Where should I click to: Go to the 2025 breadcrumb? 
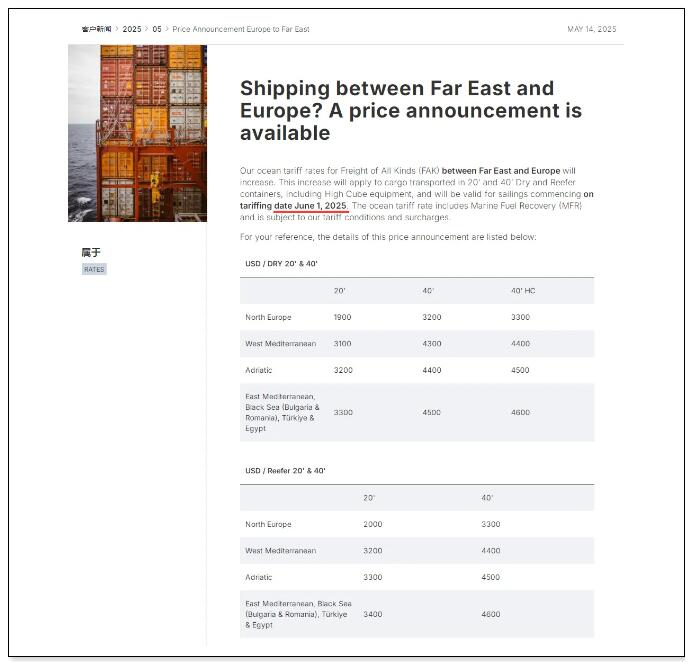(132, 29)
